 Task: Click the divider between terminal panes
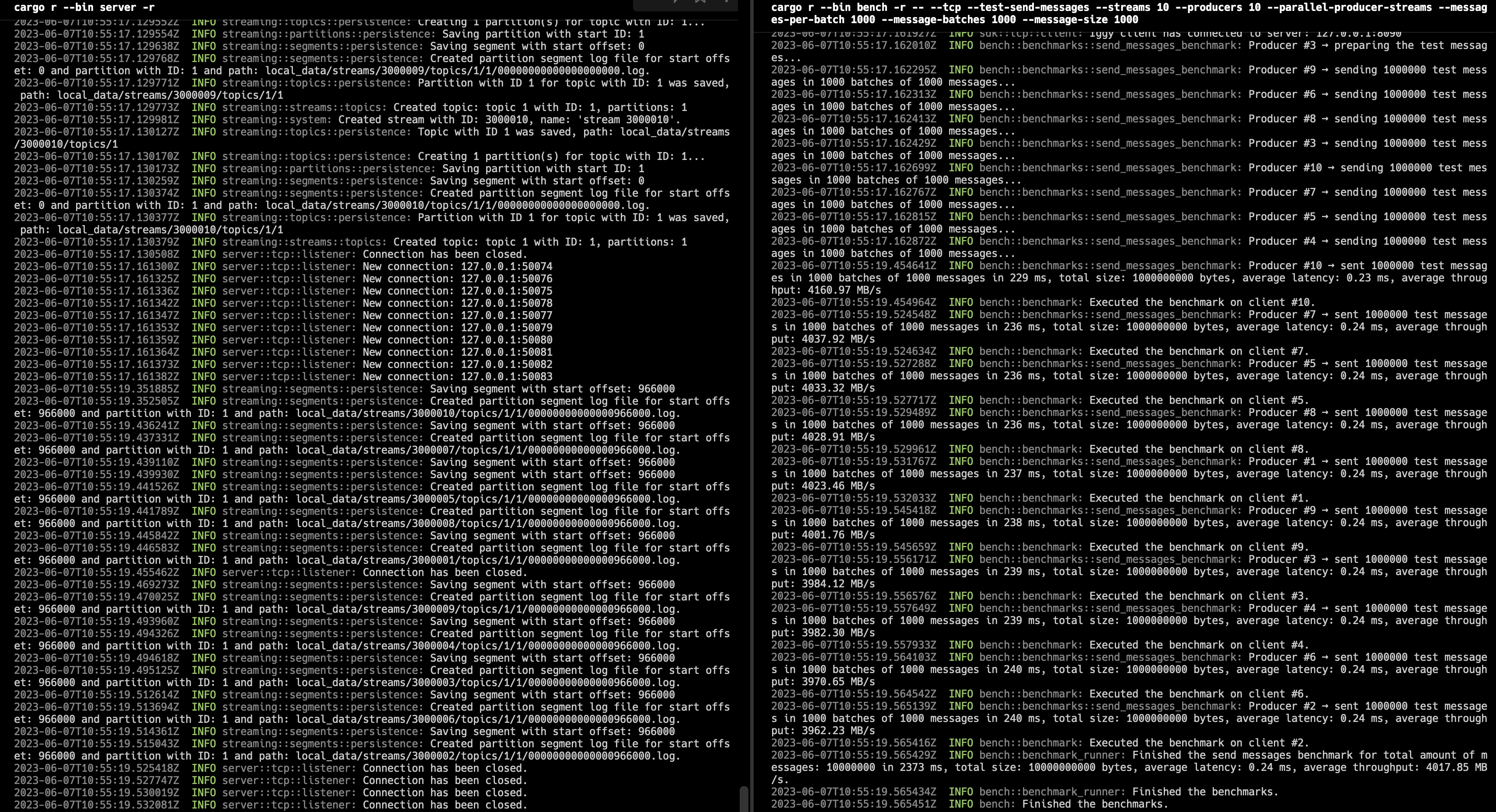pyautogui.click(x=752, y=406)
